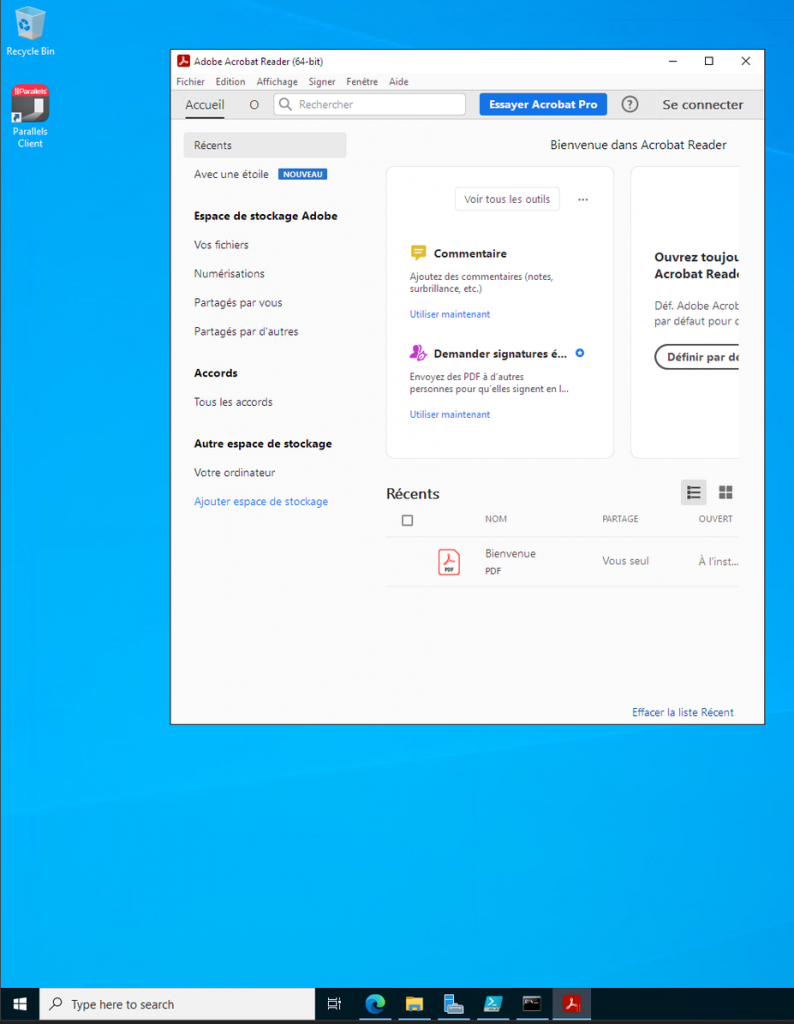794x1024 pixels.
Task: Open the Affichage menu
Action: point(277,82)
